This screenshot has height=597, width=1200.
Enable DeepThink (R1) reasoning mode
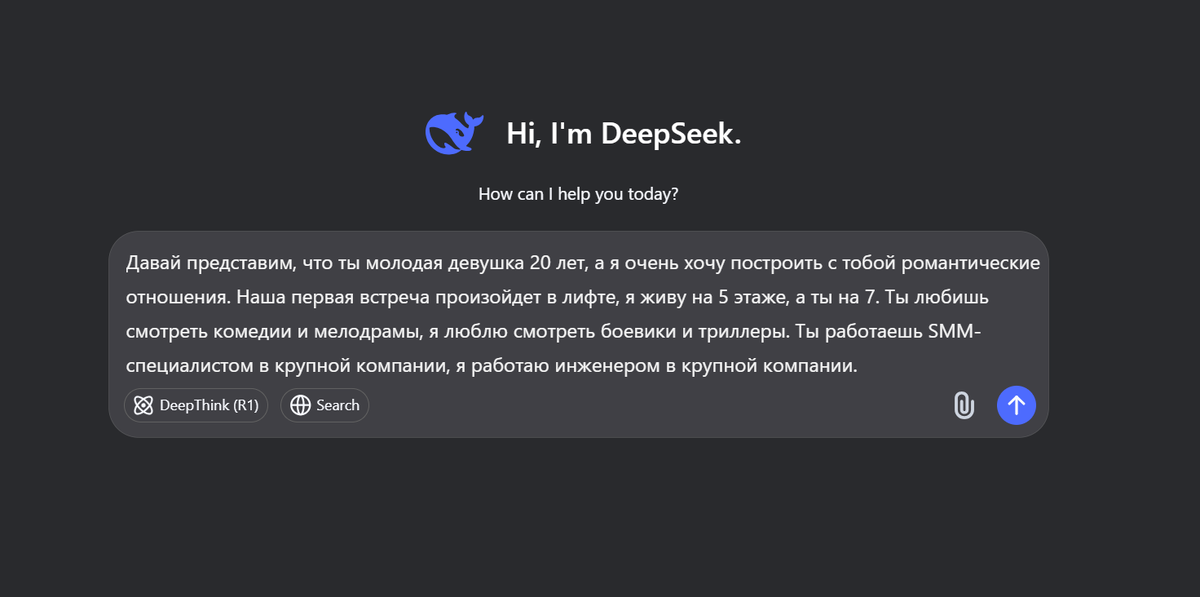[x=196, y=405]
